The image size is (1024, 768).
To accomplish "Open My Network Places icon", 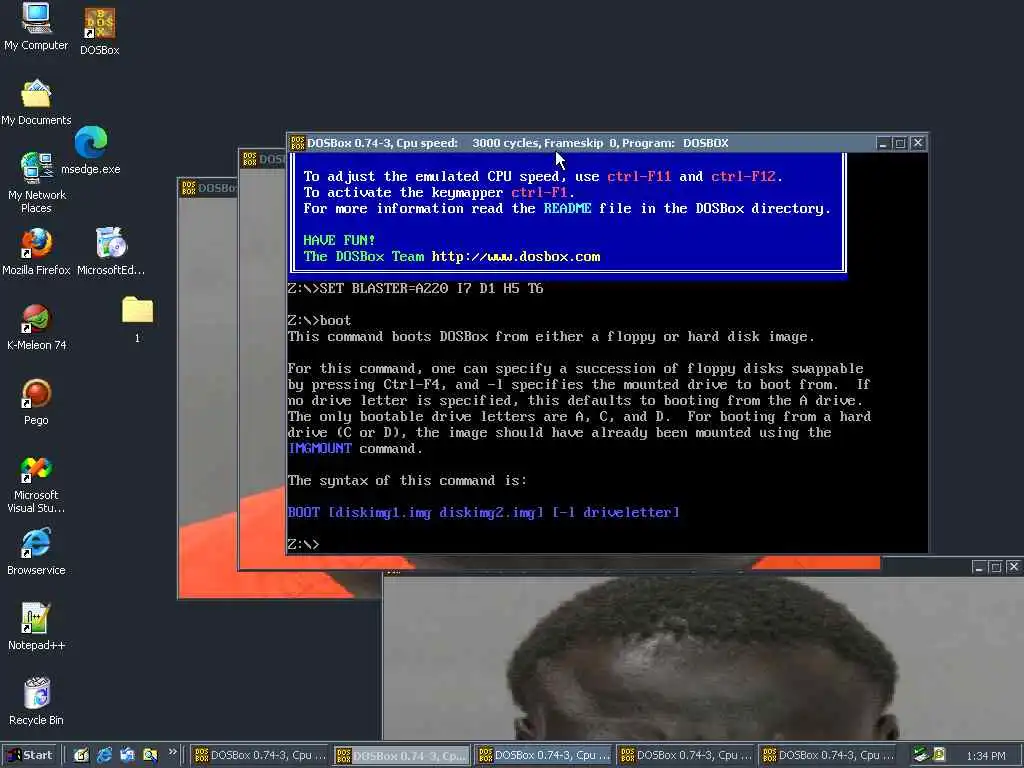I will (37, 183).
